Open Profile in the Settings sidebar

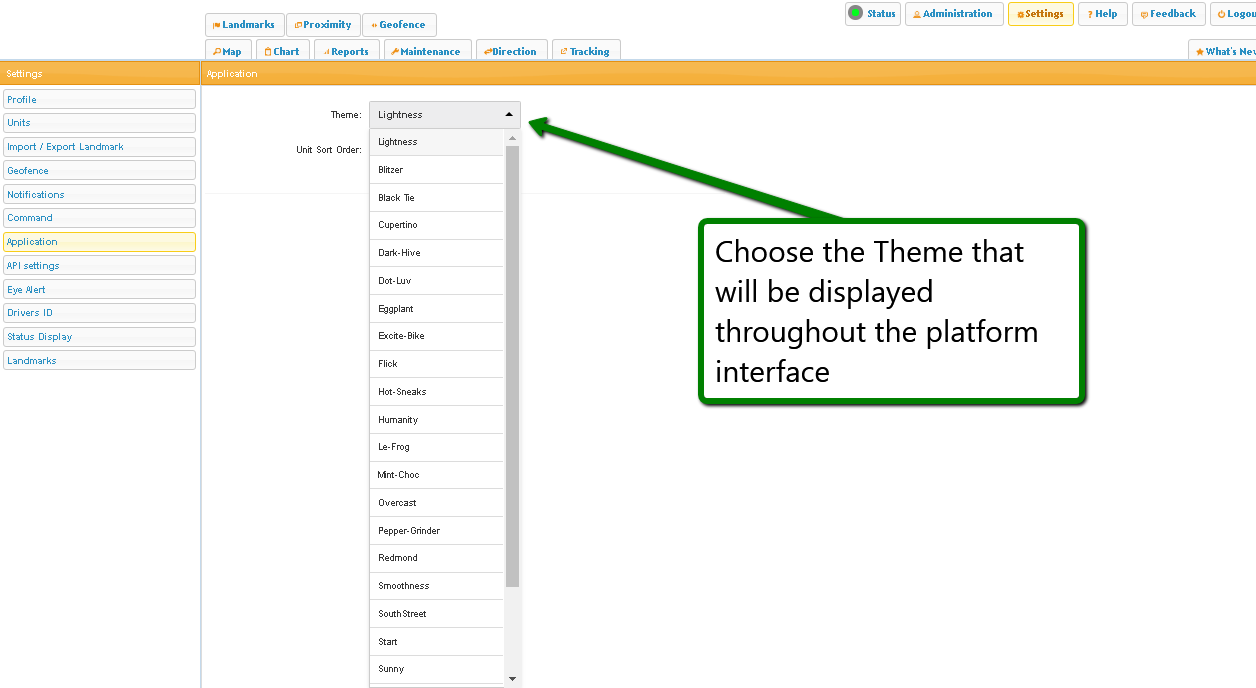pyautogui.click(x=99, y=100)
